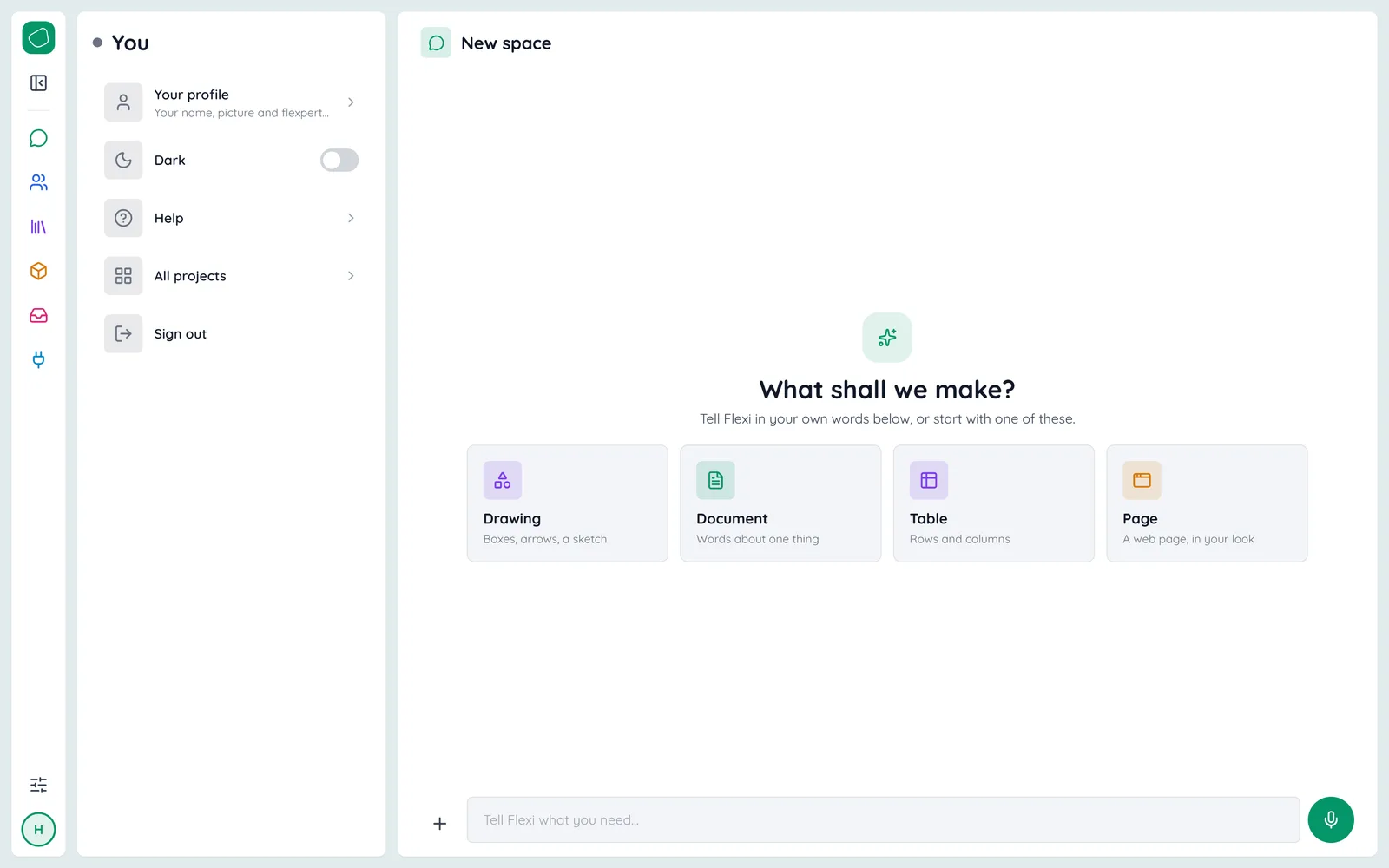Image resolution: width=1389 pixels, height=868 pixels.
Task: Toggle the Dark mode switch
Action: (339, 160)
